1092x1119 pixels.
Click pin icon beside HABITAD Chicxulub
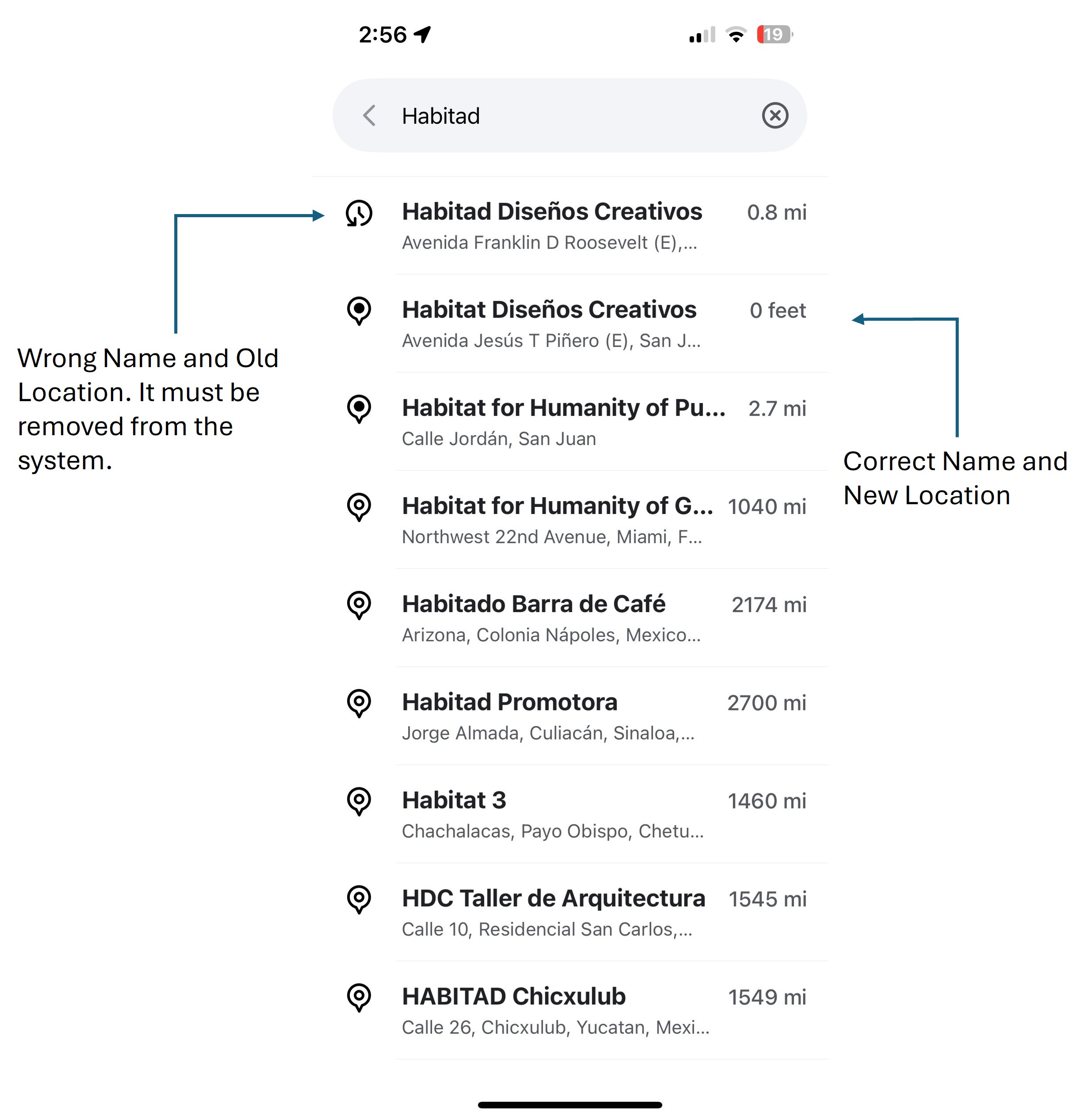[359, 997]
